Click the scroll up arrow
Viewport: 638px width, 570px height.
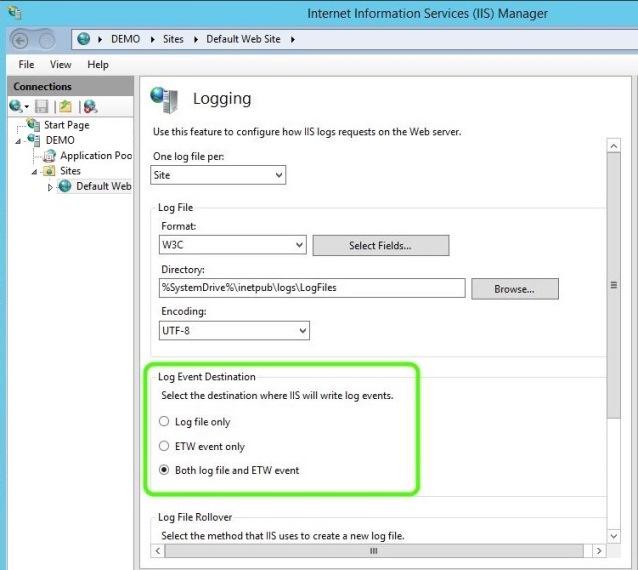(x=614, y=146)
